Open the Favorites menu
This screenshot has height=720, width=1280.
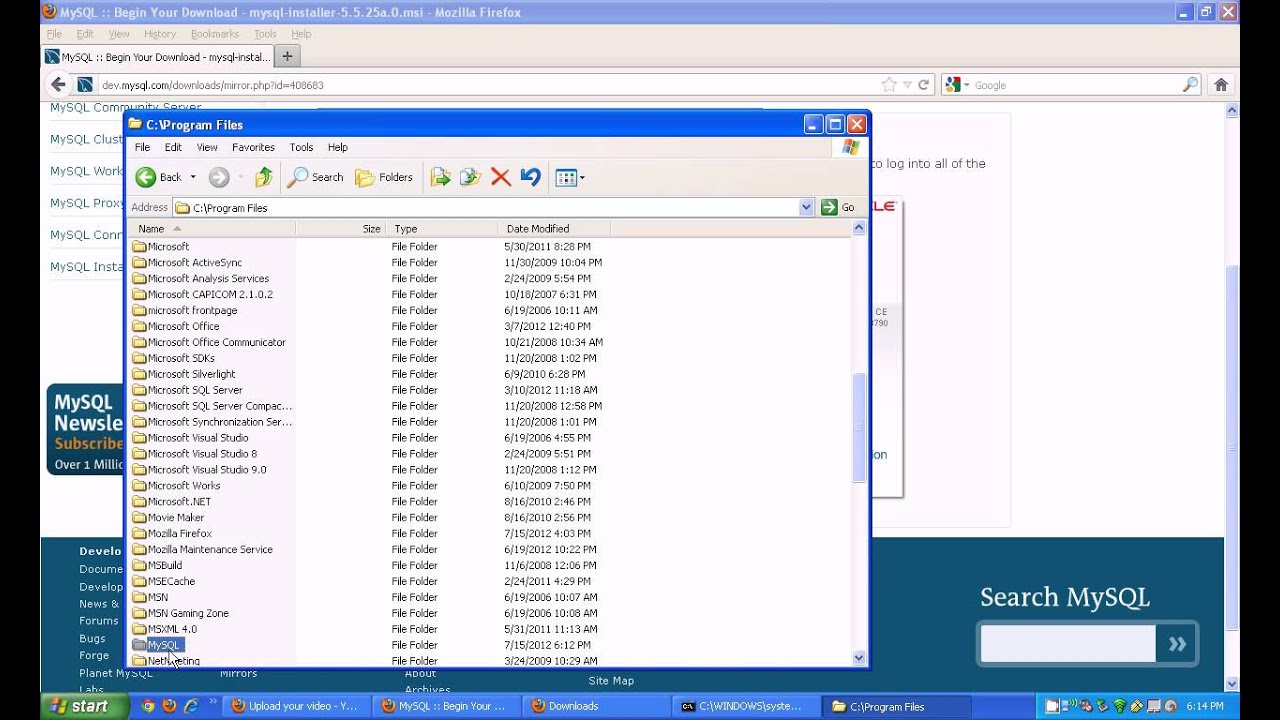point(253,147)
